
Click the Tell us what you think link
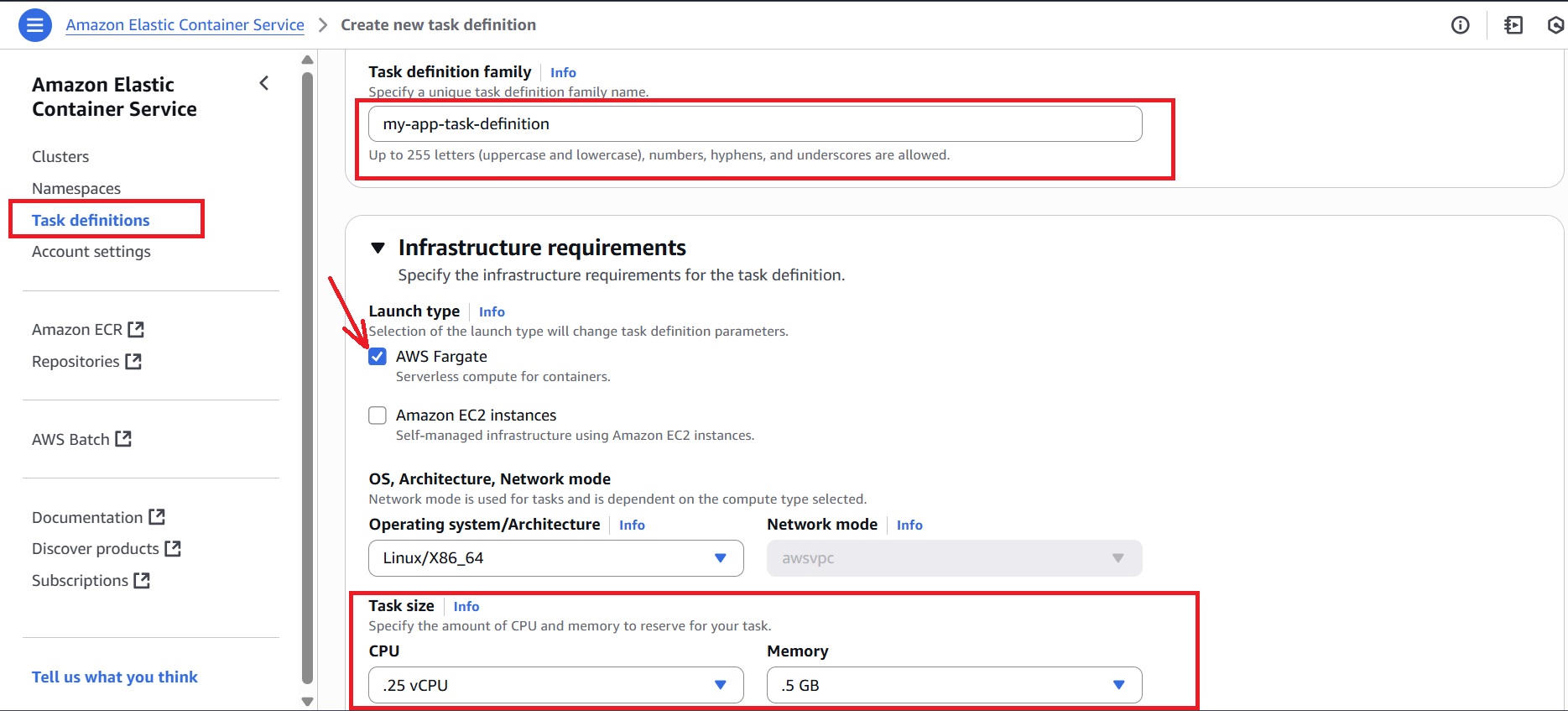point(115,677)
